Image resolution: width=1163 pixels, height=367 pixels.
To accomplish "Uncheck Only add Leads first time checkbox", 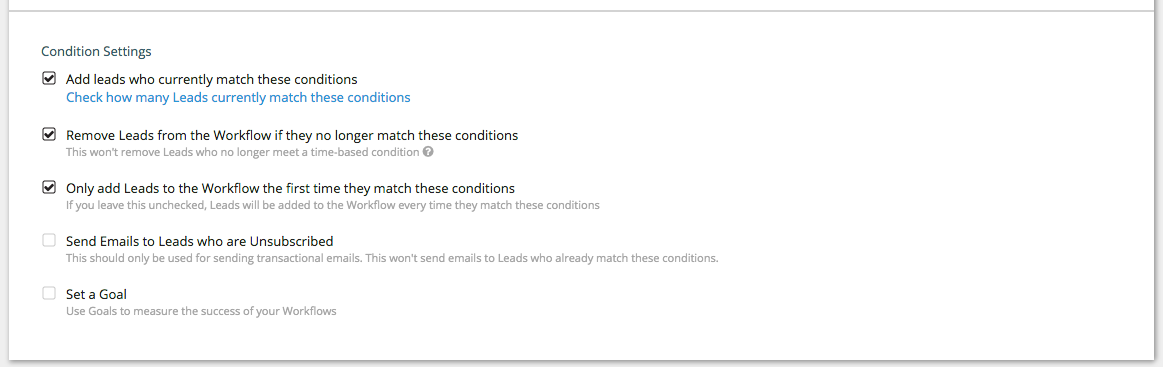I will pos(49,187).
